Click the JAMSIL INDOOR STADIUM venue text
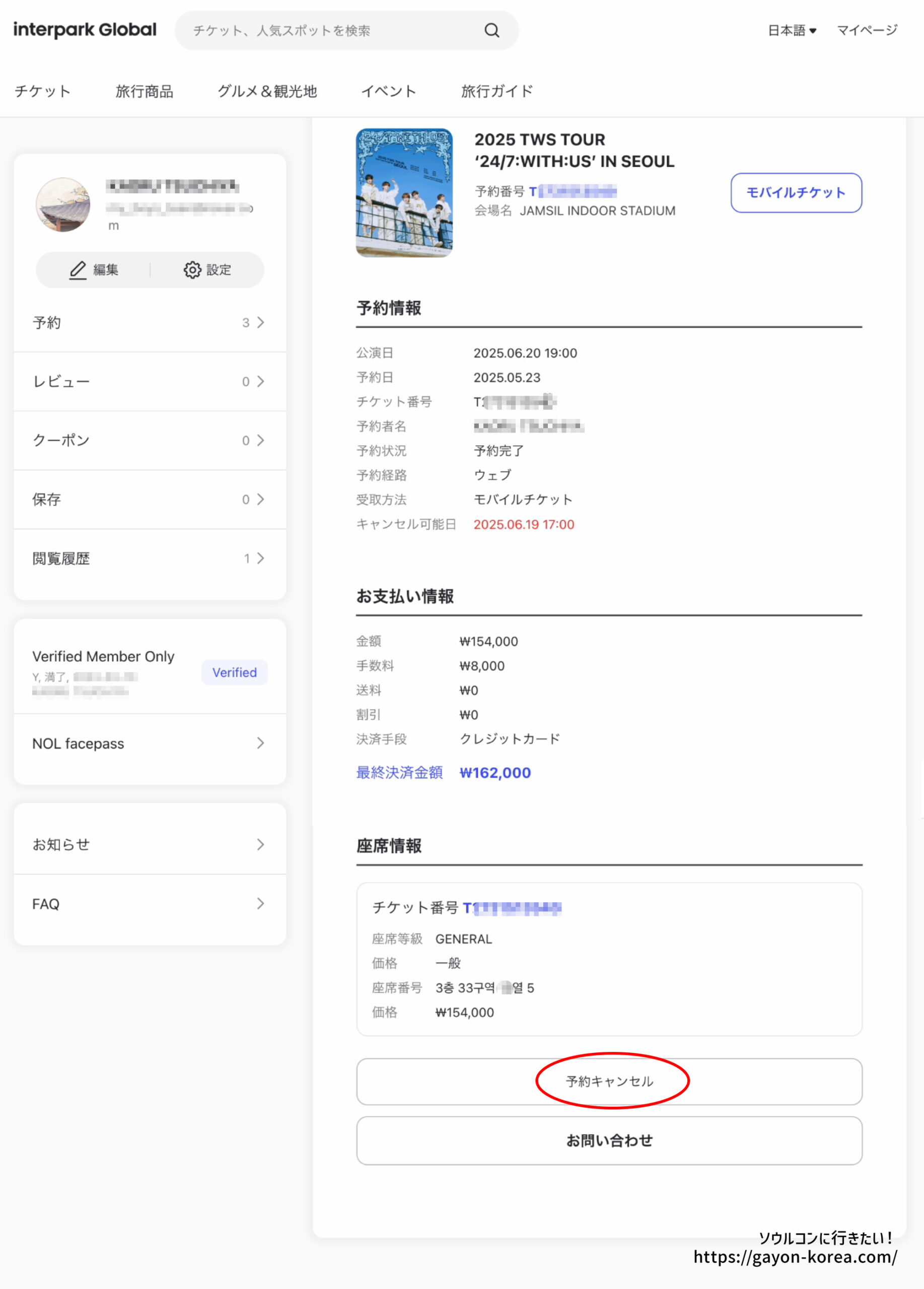This screenshot has width=924, height=1289. [598, 211]
